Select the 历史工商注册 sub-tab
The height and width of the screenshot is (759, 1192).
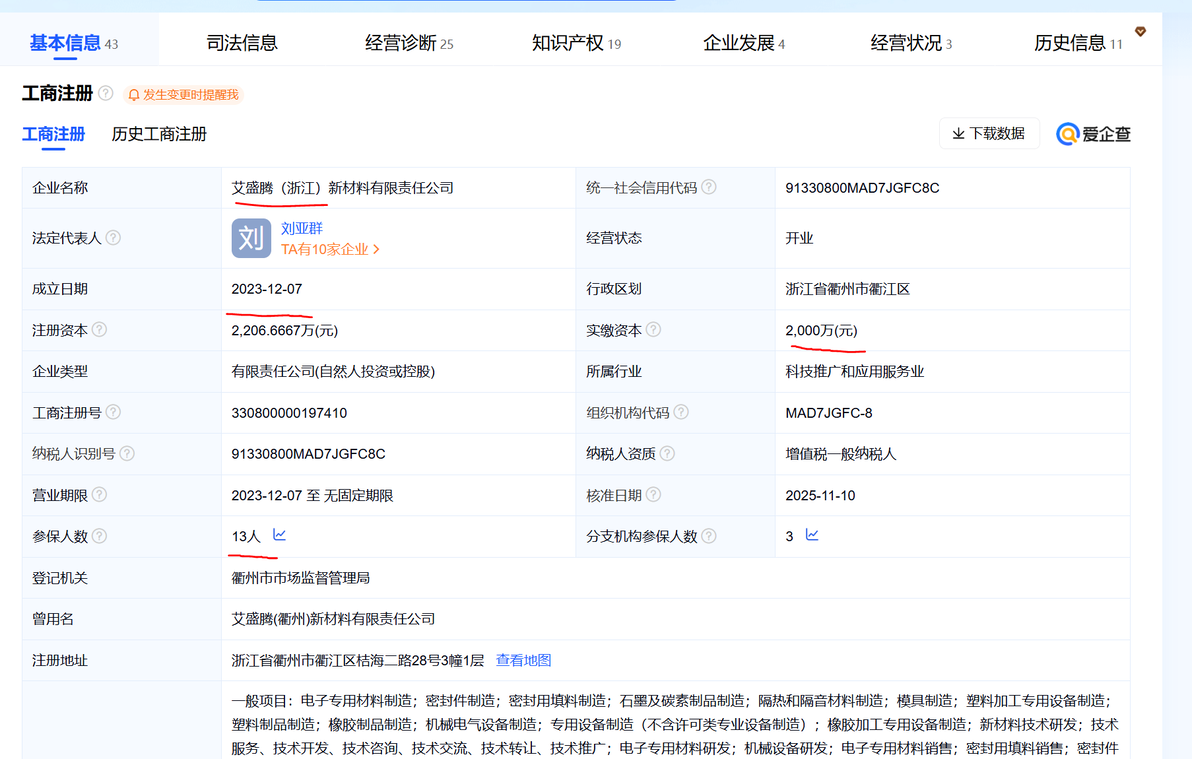159,135
